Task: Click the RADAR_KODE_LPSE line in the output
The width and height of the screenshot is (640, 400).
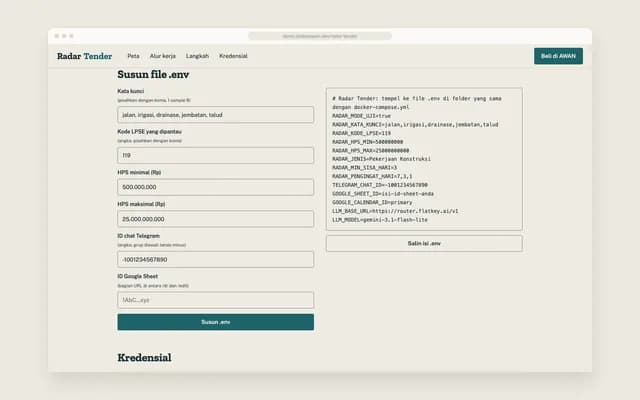Action: point(361,133)
